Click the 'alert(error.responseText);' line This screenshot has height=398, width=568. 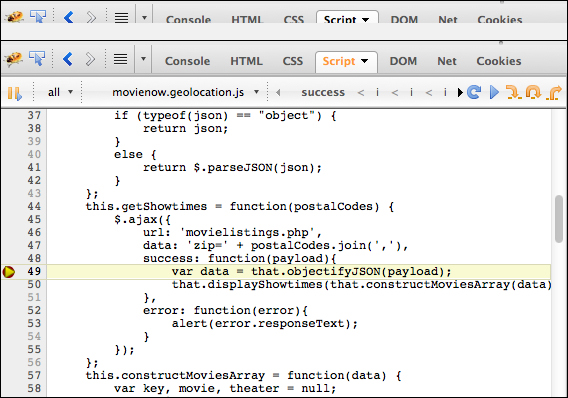point(265,323)
